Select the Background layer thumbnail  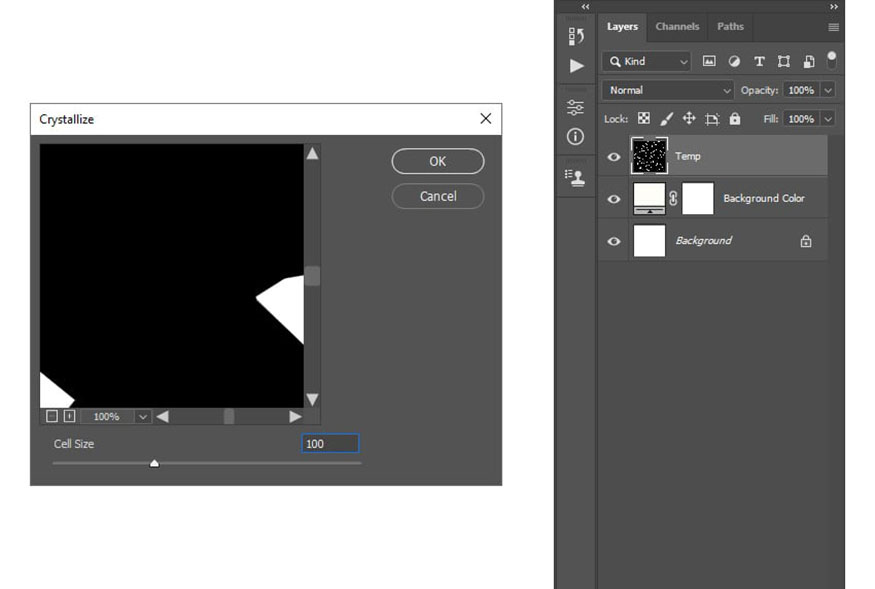pos(649,241)
